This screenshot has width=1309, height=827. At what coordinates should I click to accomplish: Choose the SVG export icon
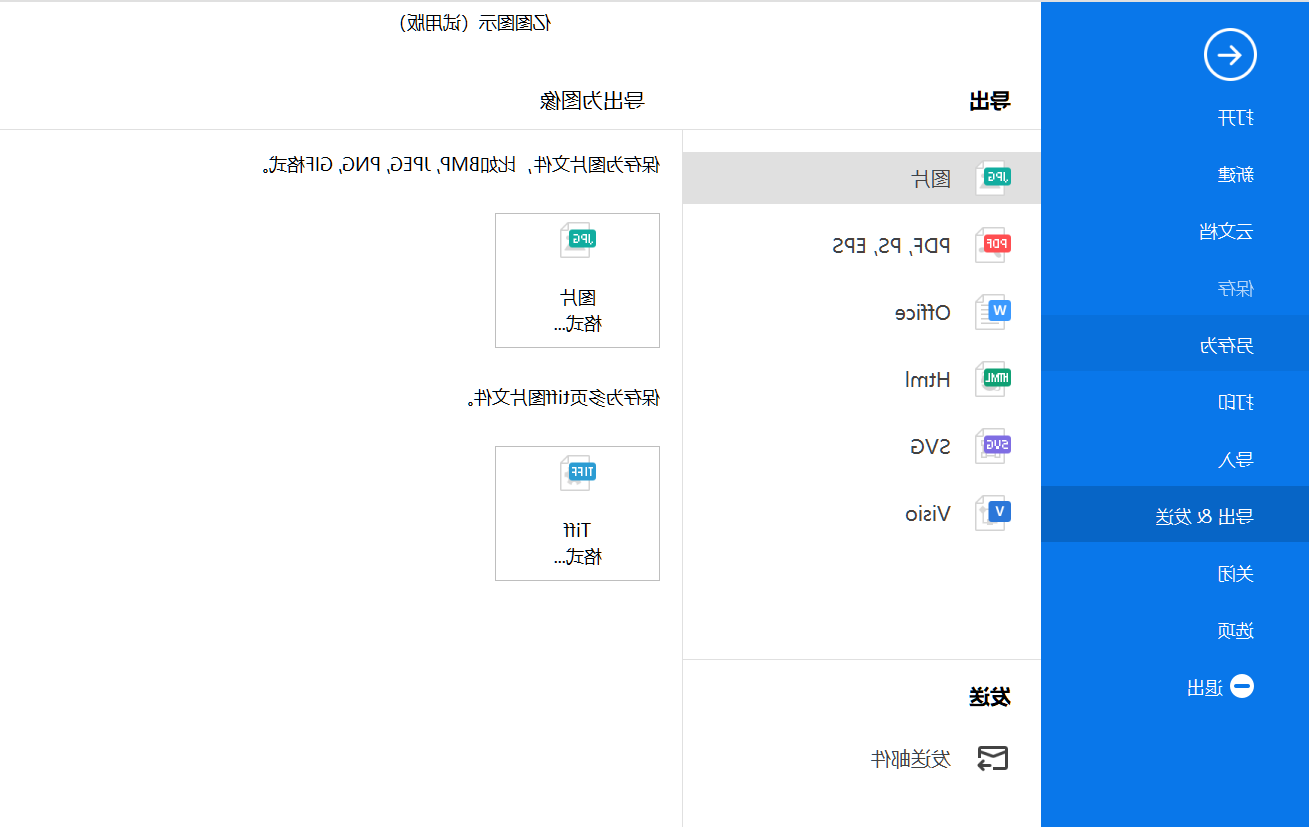tap(993, 446)
